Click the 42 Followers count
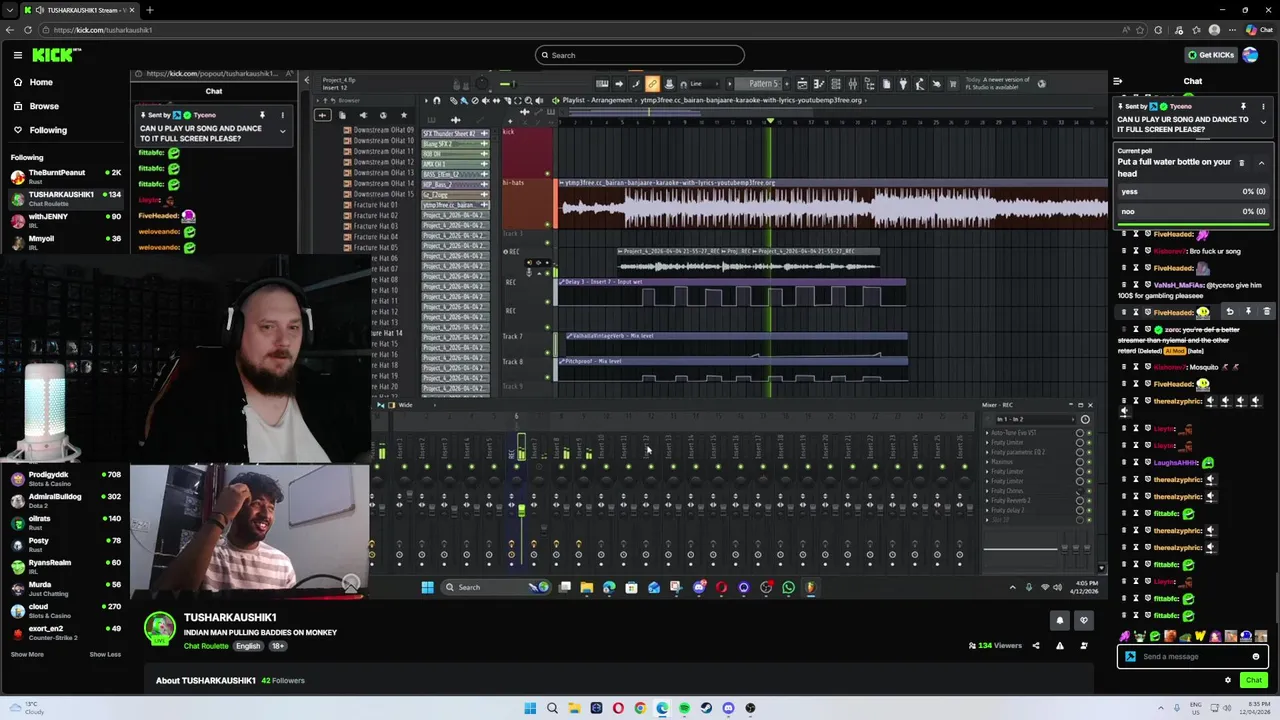The height and width of the screenshot is (720, 1280). coord(283,681)
